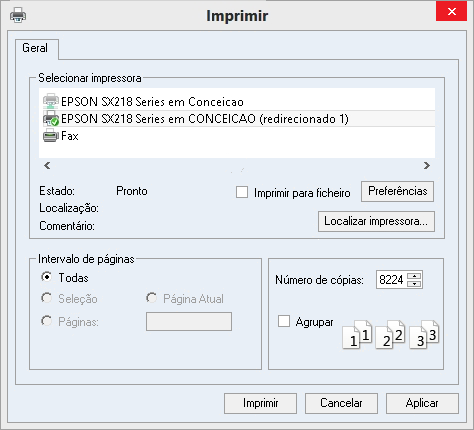Select the Fax printer icon
The height and width of the screenshot is (430, 474).
coord(51,136)
